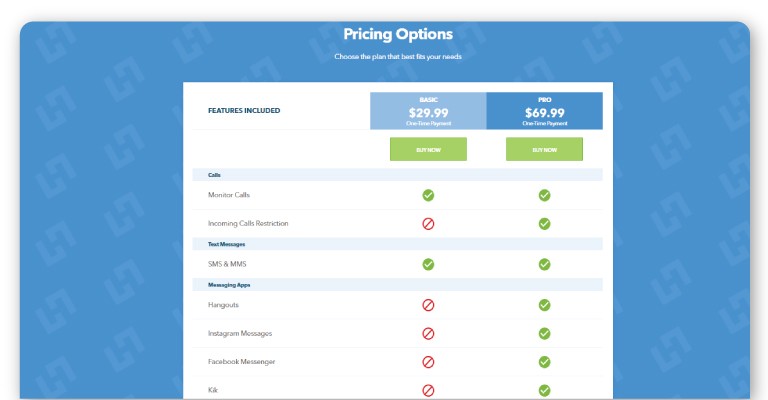Click the Calls category header row

(x=397, y=175)
